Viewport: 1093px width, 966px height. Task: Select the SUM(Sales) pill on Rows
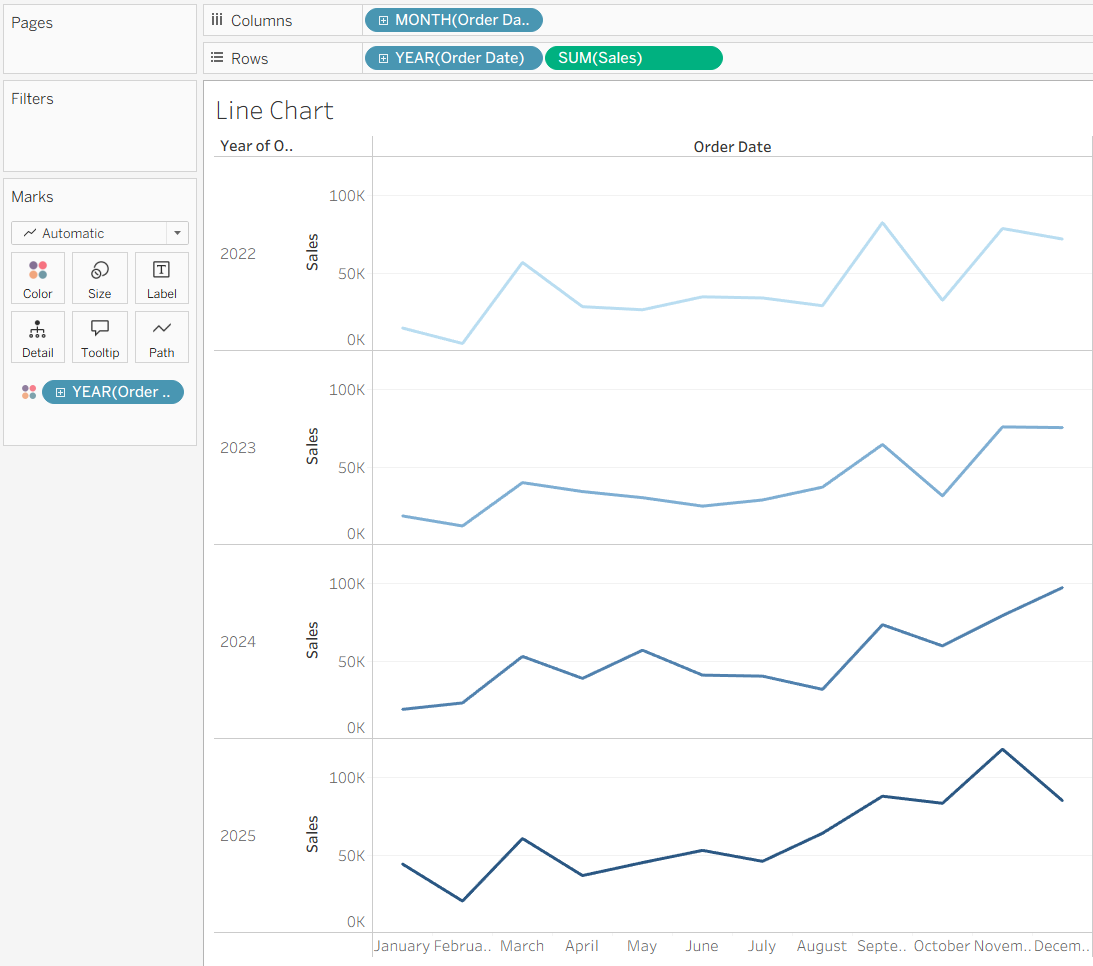click(x=634, y=58)
